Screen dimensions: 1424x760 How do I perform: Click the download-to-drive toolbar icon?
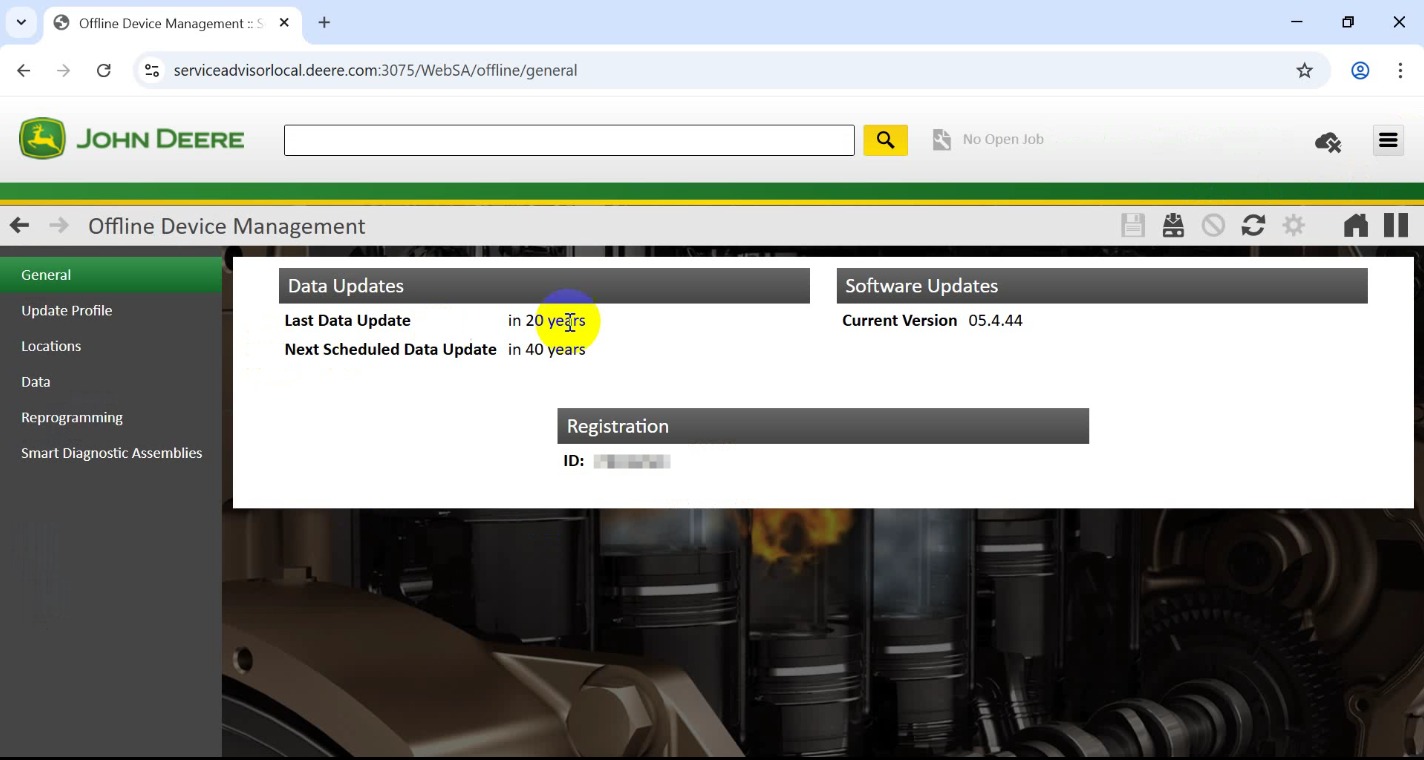(1173, 226)
